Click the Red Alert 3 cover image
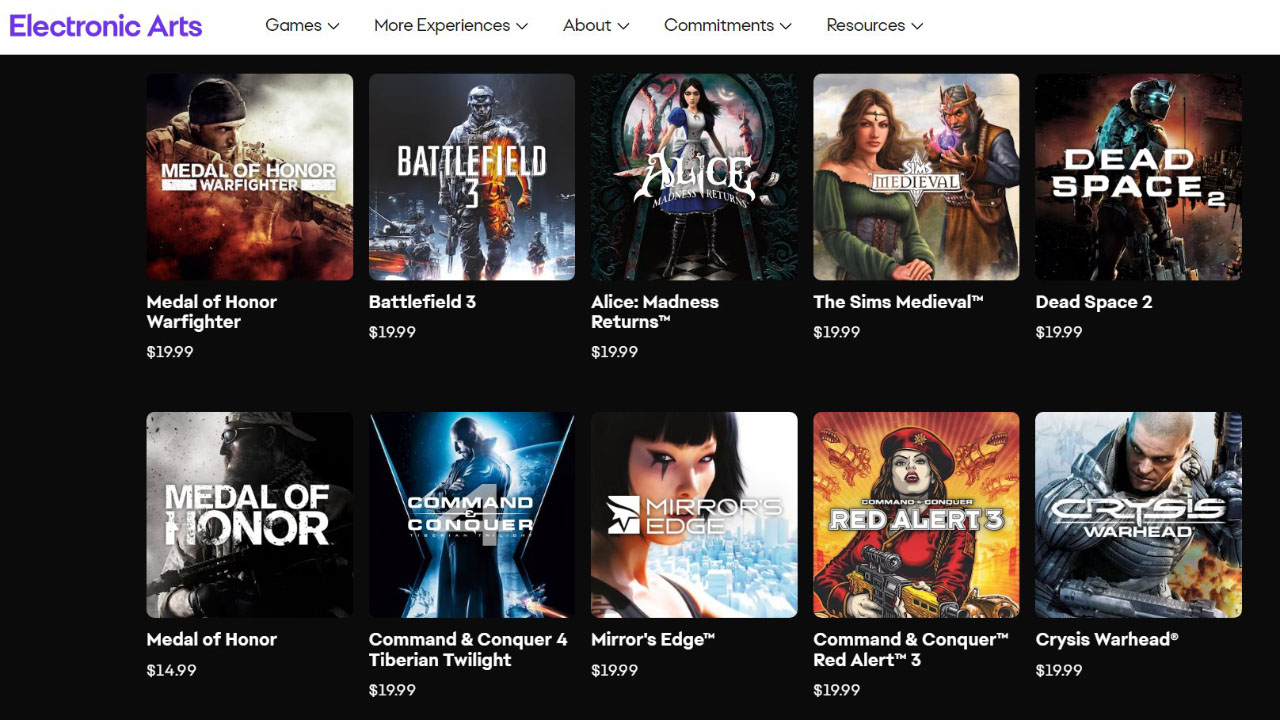The image size is (1280, 720). point(916,515)
